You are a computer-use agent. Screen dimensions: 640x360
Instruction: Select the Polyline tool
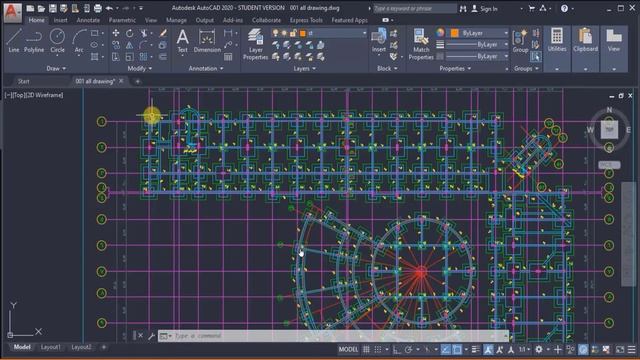click(34, 40)
